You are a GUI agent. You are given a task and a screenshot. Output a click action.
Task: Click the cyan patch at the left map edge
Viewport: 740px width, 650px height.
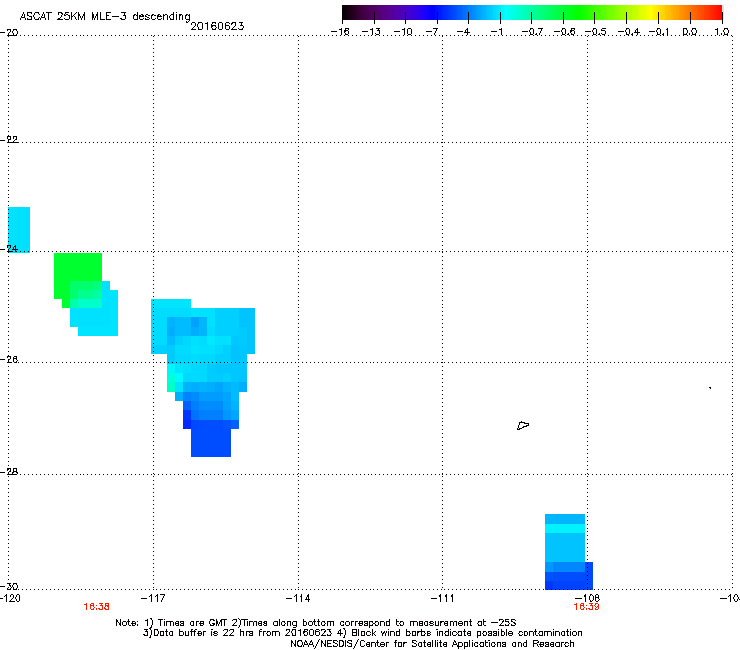pyautogui.click(x=19, y=230)
